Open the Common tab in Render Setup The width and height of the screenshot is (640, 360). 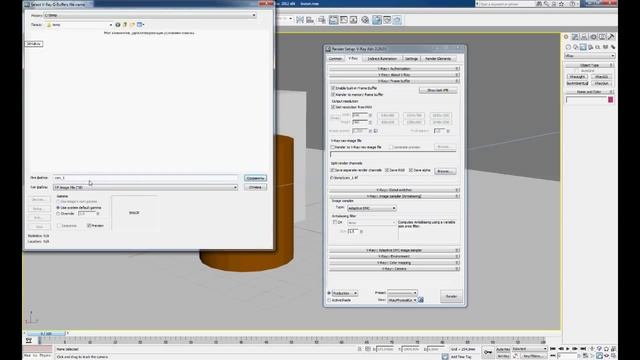click(x=336, y=59)
